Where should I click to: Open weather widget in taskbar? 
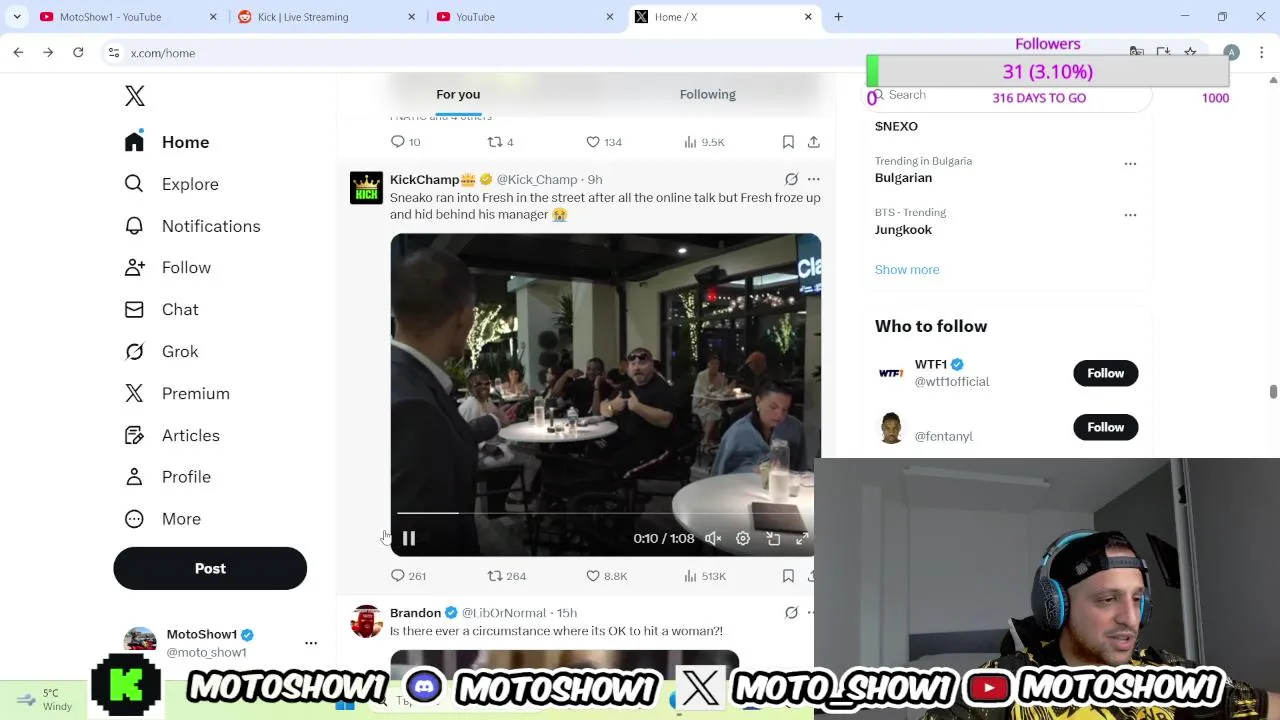[44, 700]
